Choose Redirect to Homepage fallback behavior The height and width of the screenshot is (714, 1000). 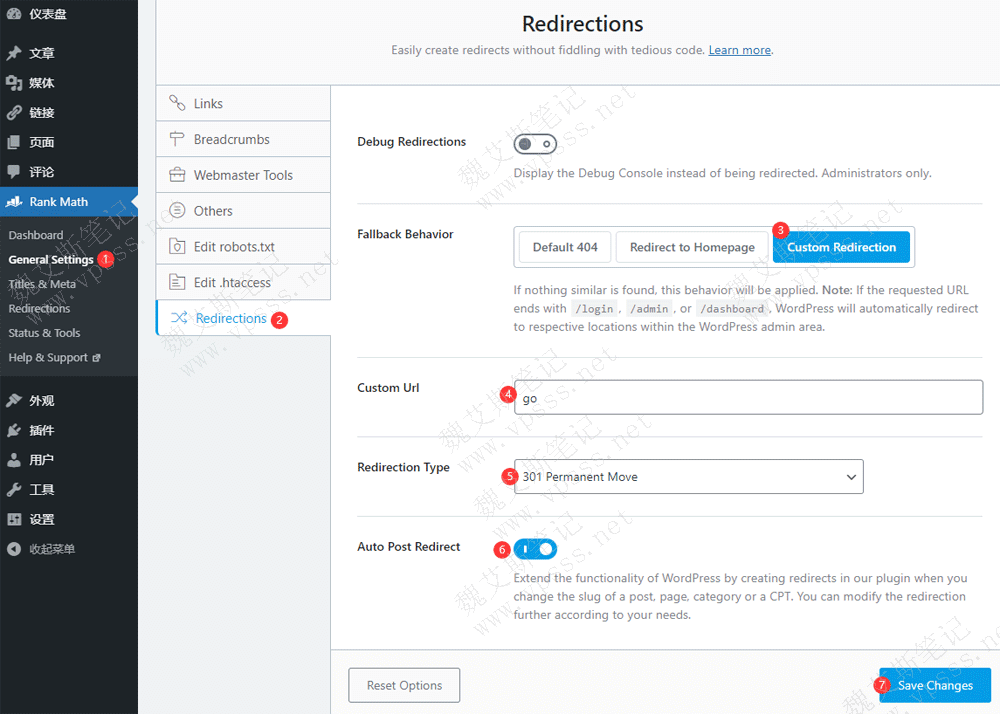692,247
